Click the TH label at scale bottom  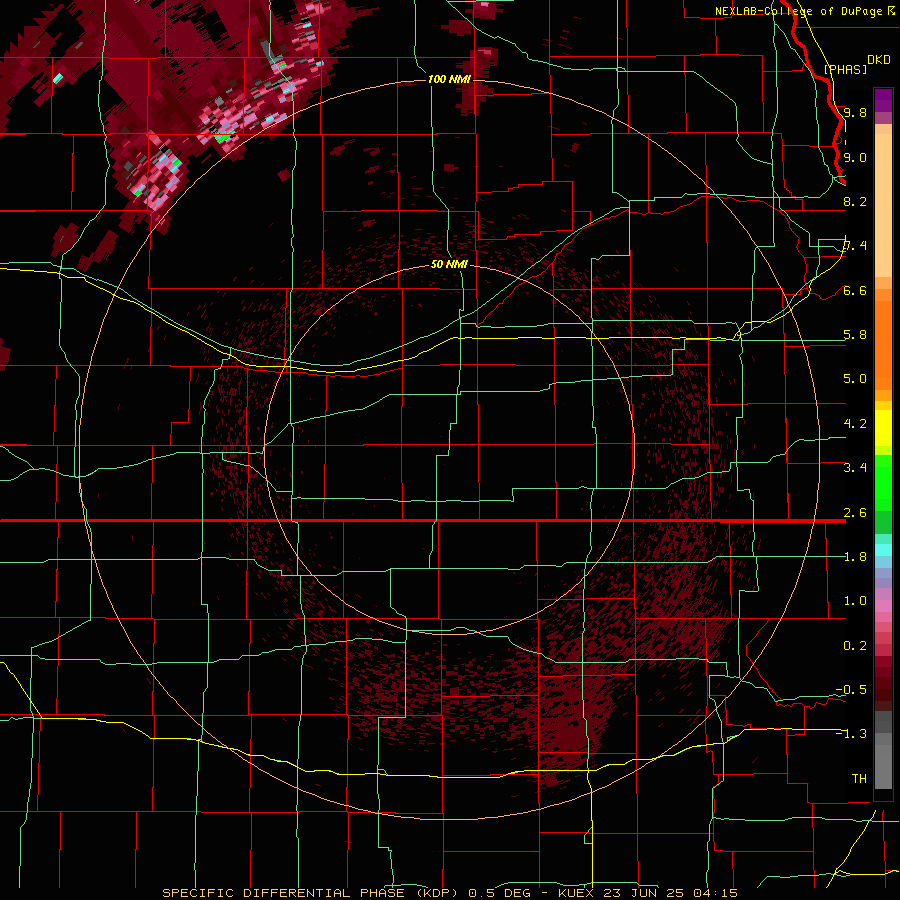859,779
